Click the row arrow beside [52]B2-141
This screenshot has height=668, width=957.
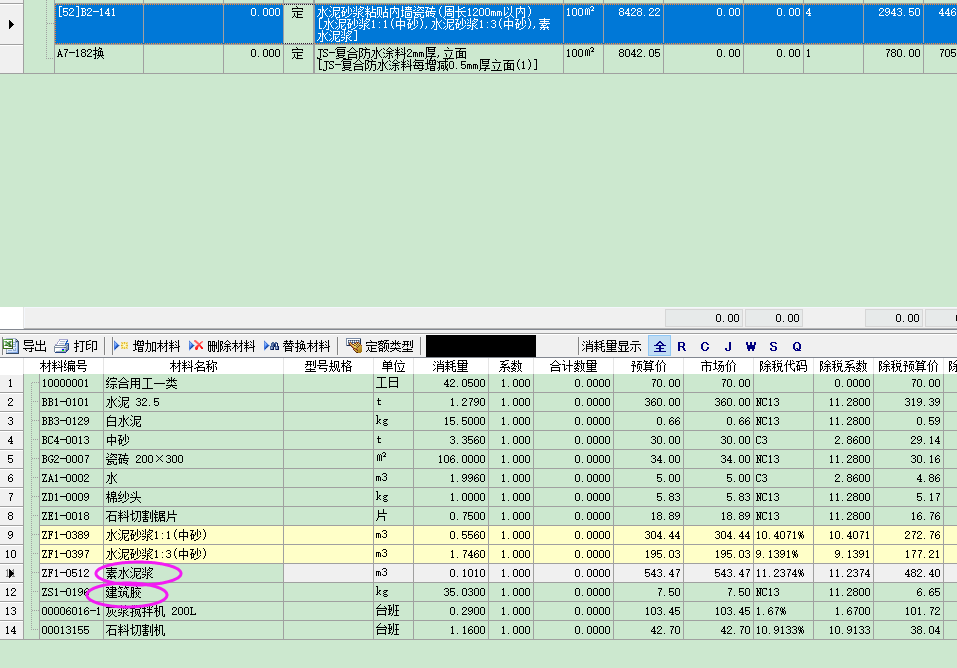11,24
